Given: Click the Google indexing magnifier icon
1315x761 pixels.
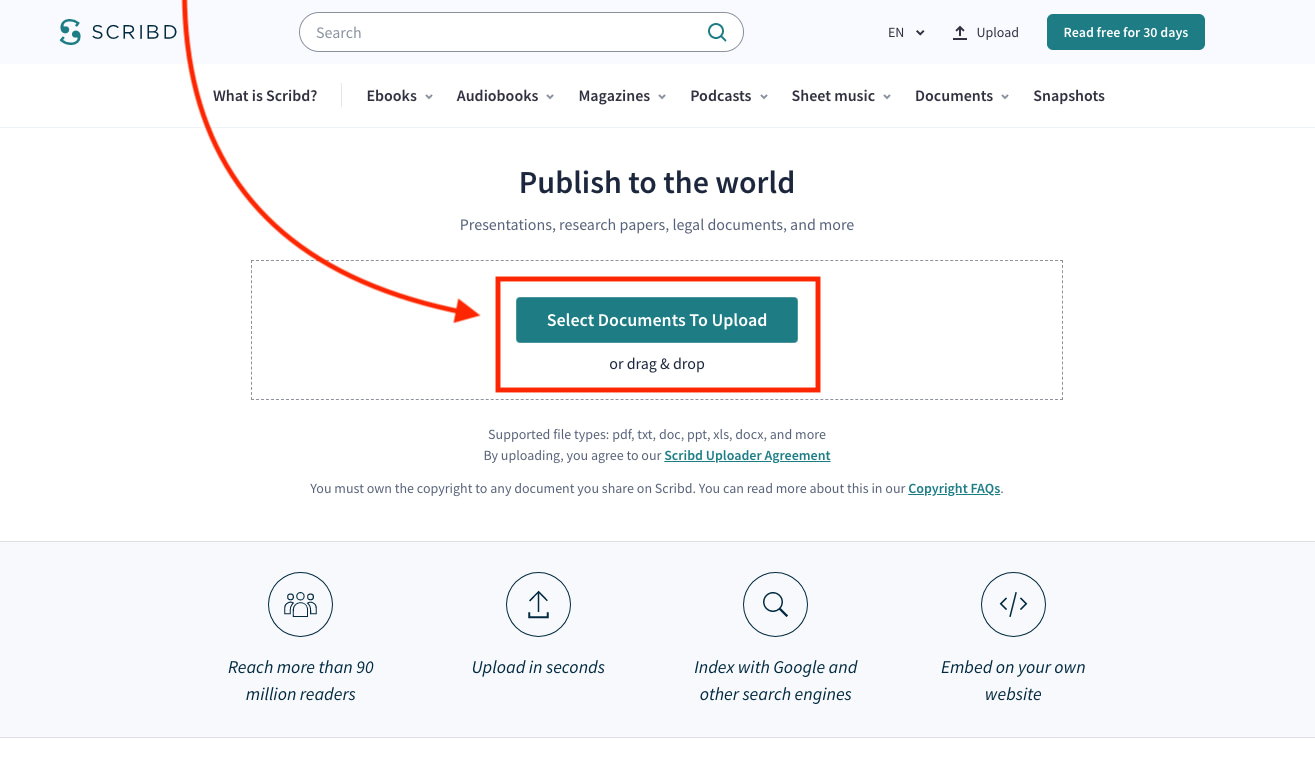Looking at the screenshot, I should tap(775, 604).
